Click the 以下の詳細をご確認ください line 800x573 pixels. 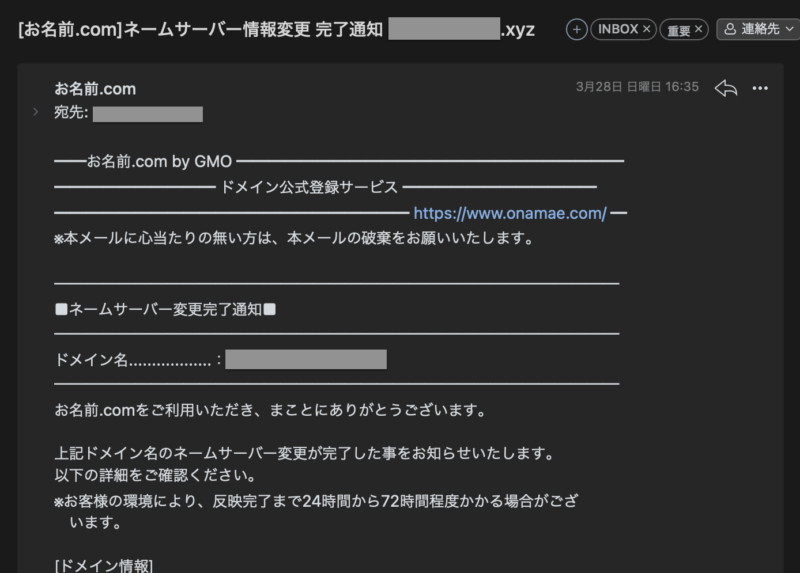tap(155, 475)
